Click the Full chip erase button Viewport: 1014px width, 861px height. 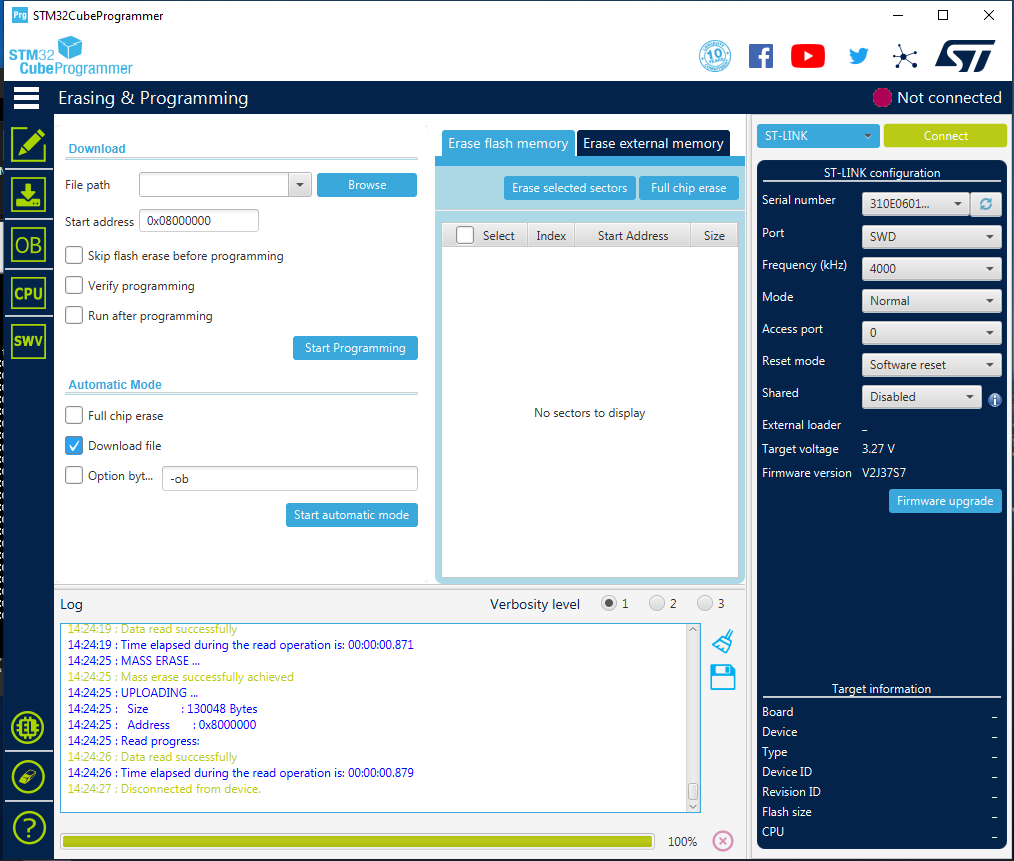[689, 188]
